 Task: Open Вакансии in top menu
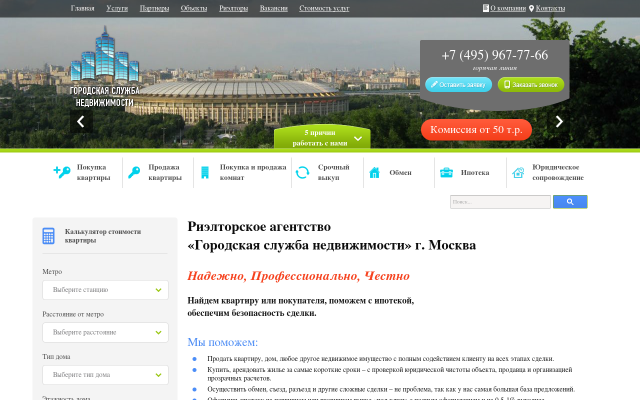(x=273, y=8)
